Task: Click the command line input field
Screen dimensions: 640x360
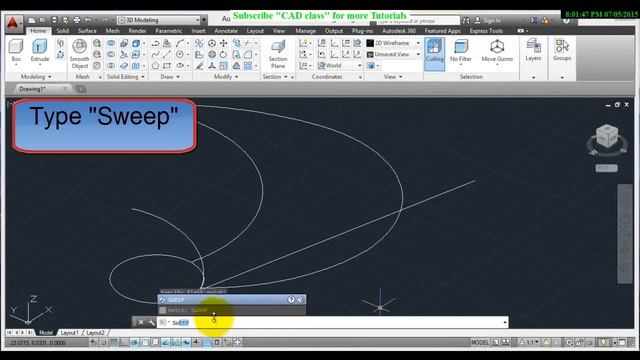Action: [x=333, y=322]
